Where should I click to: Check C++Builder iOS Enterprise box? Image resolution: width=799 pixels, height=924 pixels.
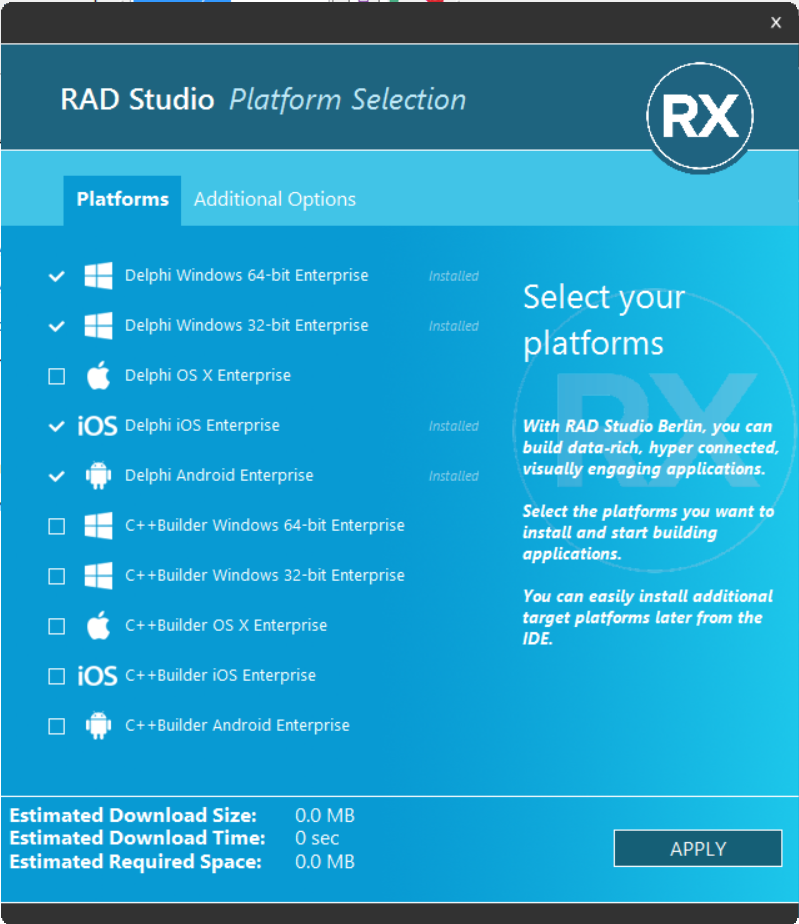click(57, 676)
